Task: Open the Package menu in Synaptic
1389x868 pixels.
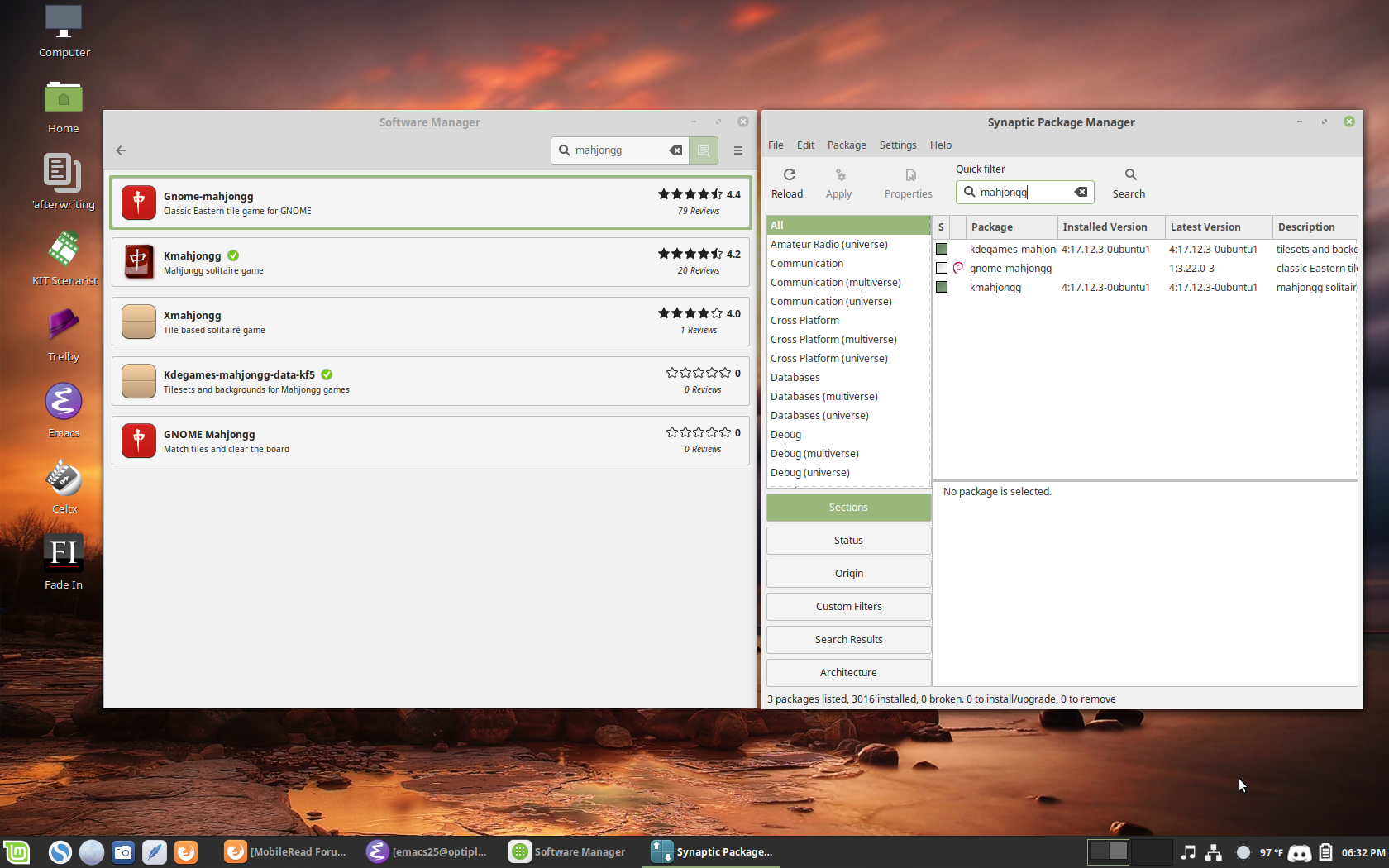Action: [847, 145]
